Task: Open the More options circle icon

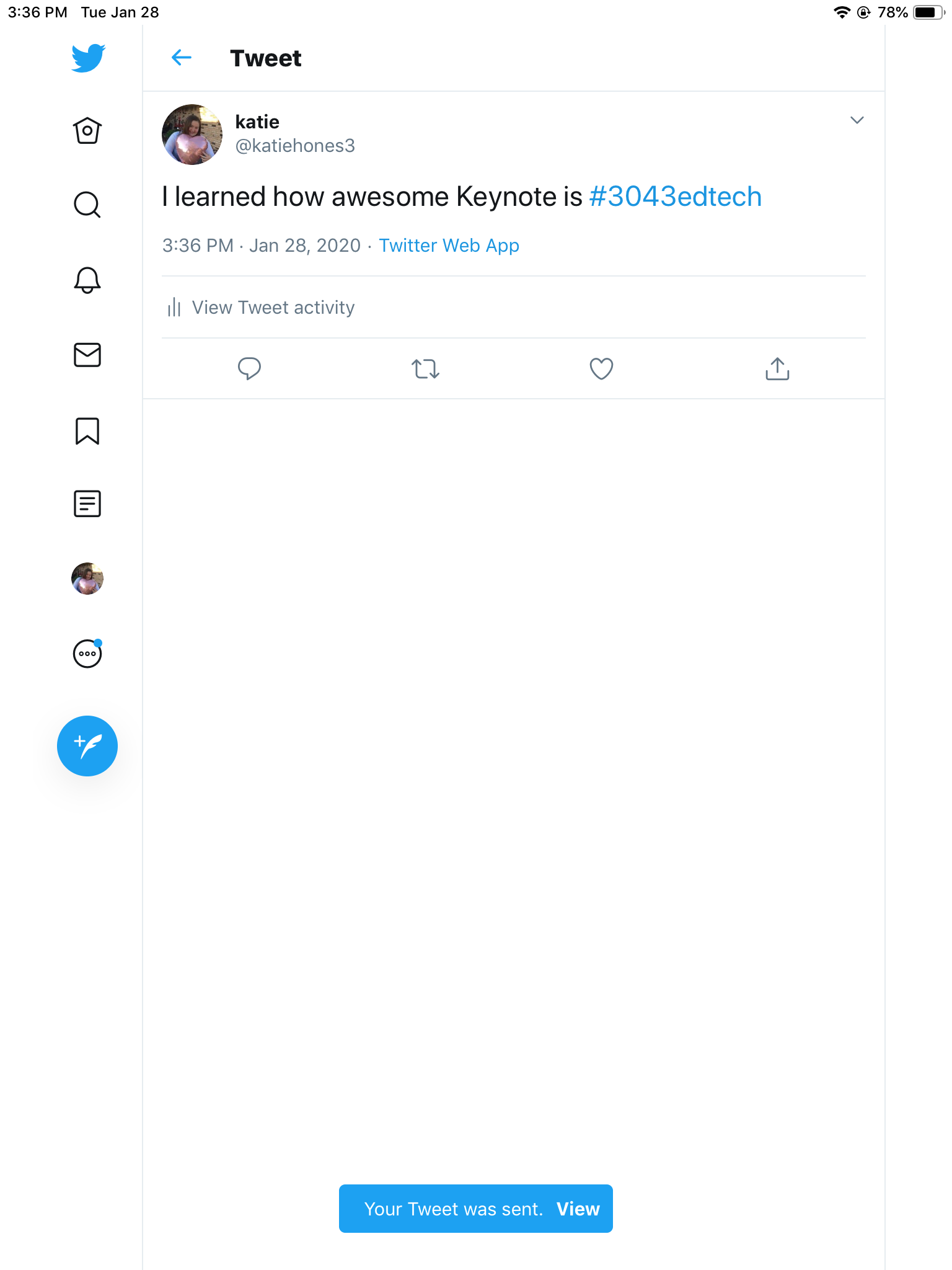Action: 87,654
